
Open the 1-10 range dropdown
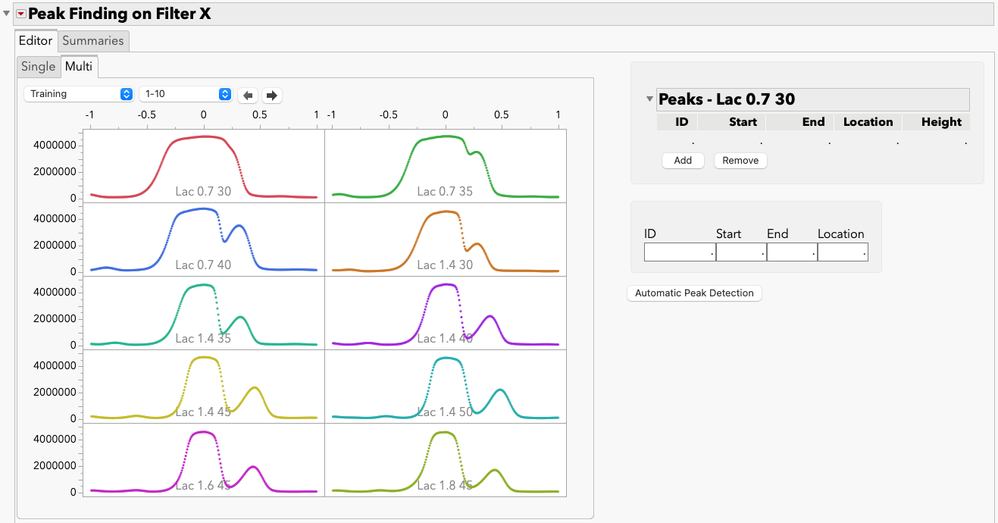click(186, 94)
